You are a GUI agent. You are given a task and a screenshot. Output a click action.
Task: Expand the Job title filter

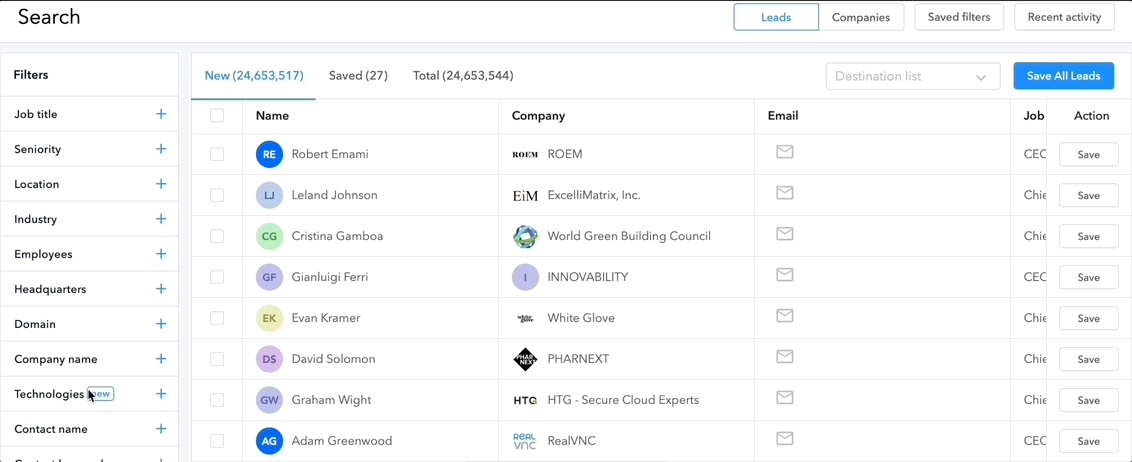(161, 114)
